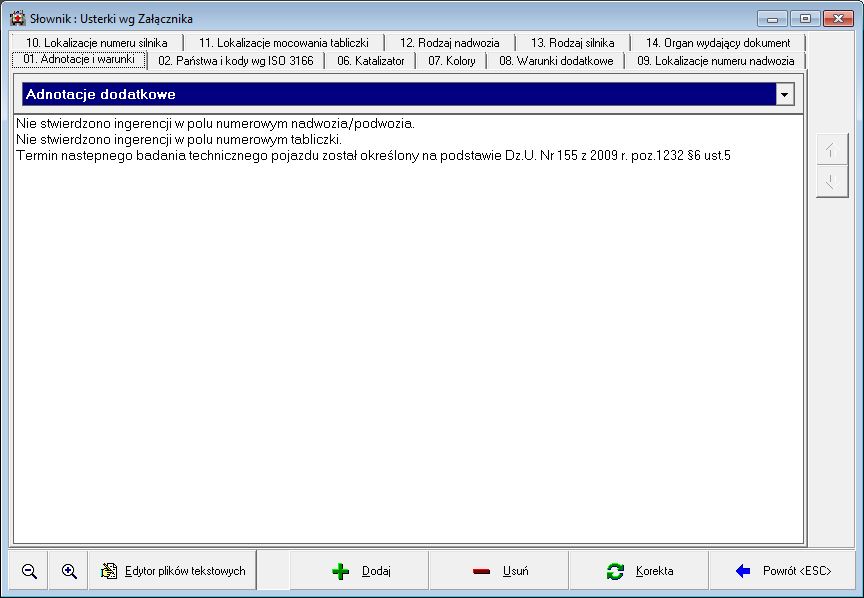Go back using Powrót <ESC>
Viewport: 864px width, 598px height.
(783, 571)
